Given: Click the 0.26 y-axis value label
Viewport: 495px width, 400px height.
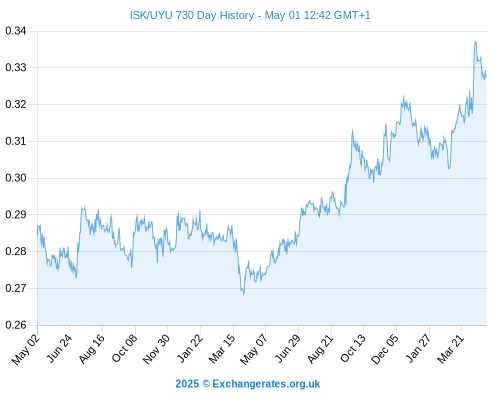Looking at the screenshot, I should click(15, 325).
